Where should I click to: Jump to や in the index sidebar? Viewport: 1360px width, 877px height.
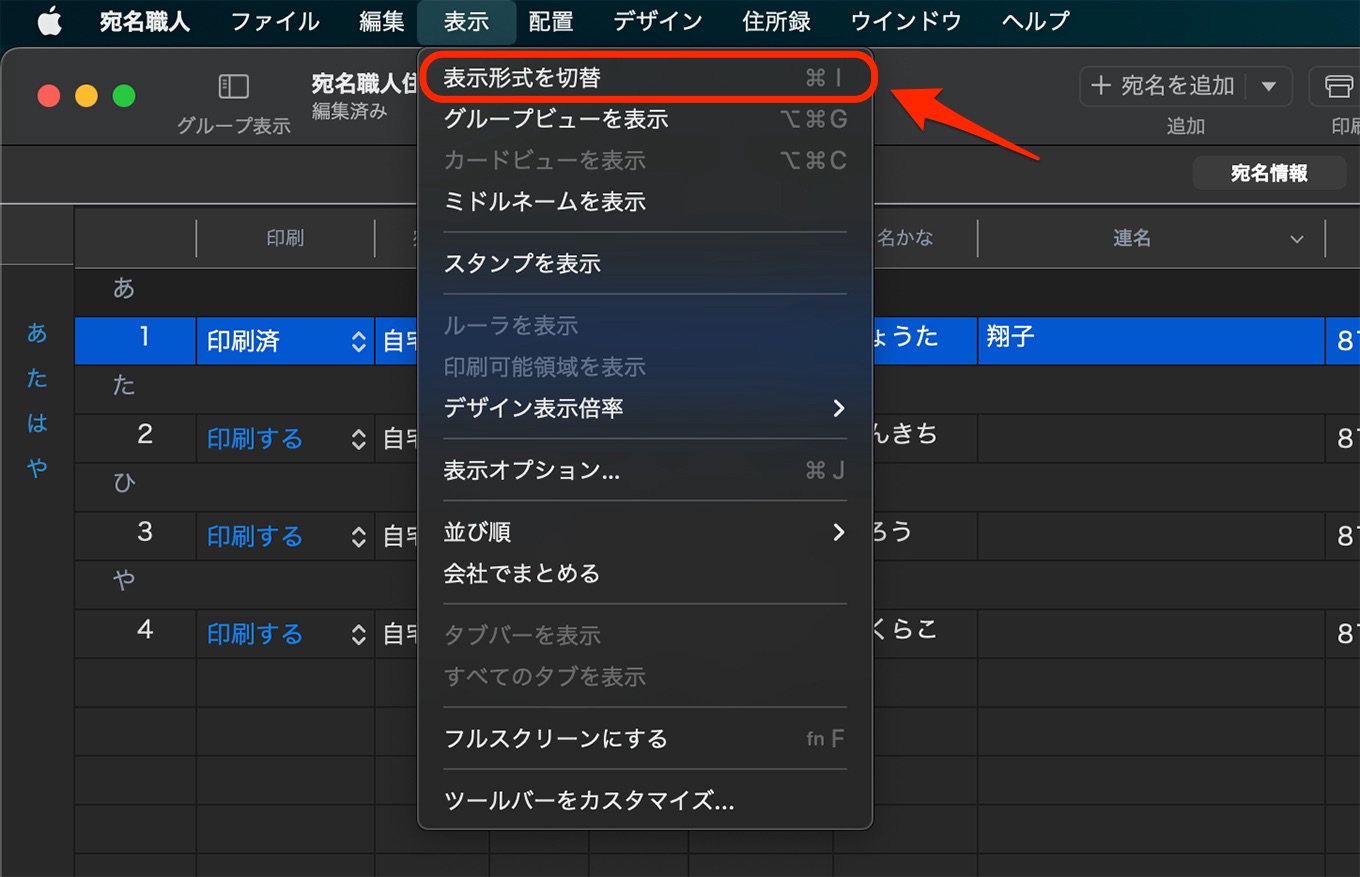[x=37, y=467]
